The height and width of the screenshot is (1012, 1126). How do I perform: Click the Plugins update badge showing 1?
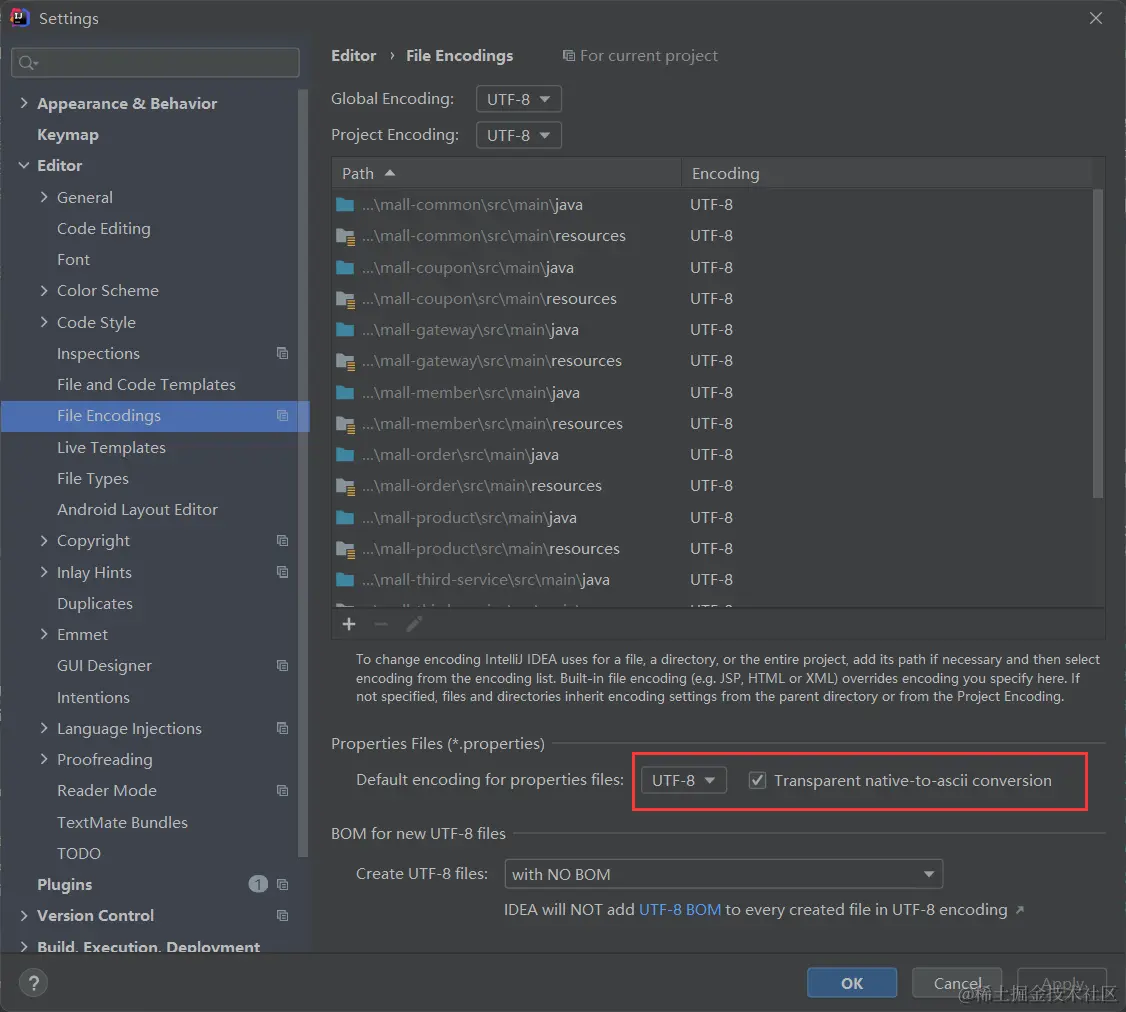pos(258,884)
